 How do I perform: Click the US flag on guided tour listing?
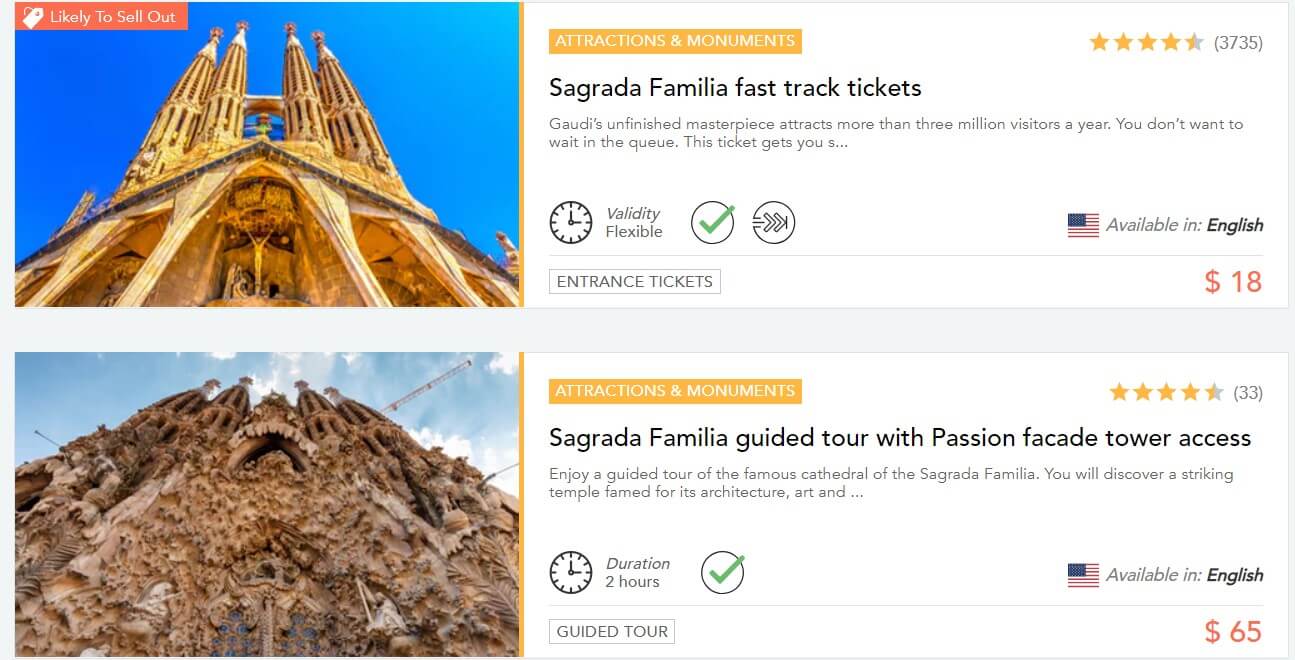pyautogui.click(x=1083, y=575)
